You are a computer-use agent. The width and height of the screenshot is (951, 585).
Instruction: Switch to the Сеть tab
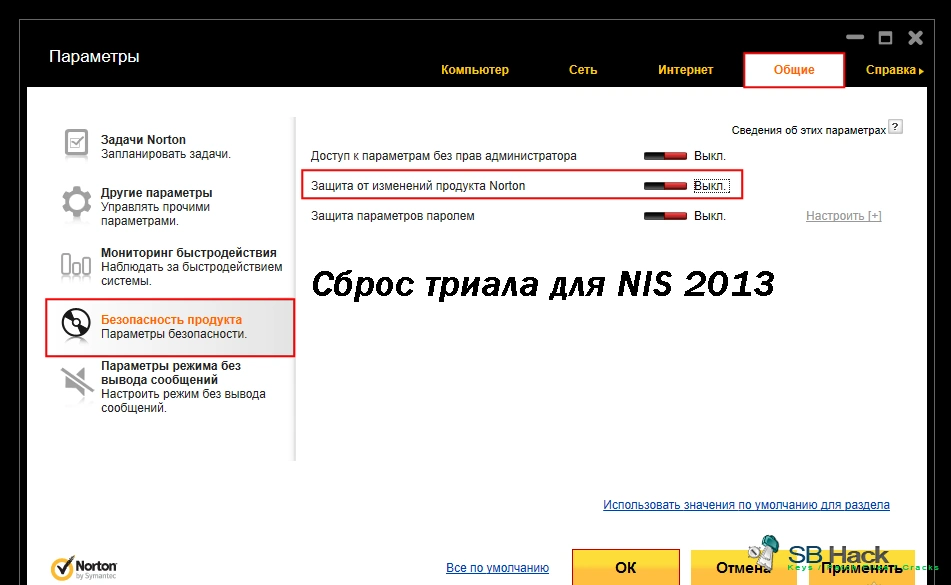pos(583,70)
